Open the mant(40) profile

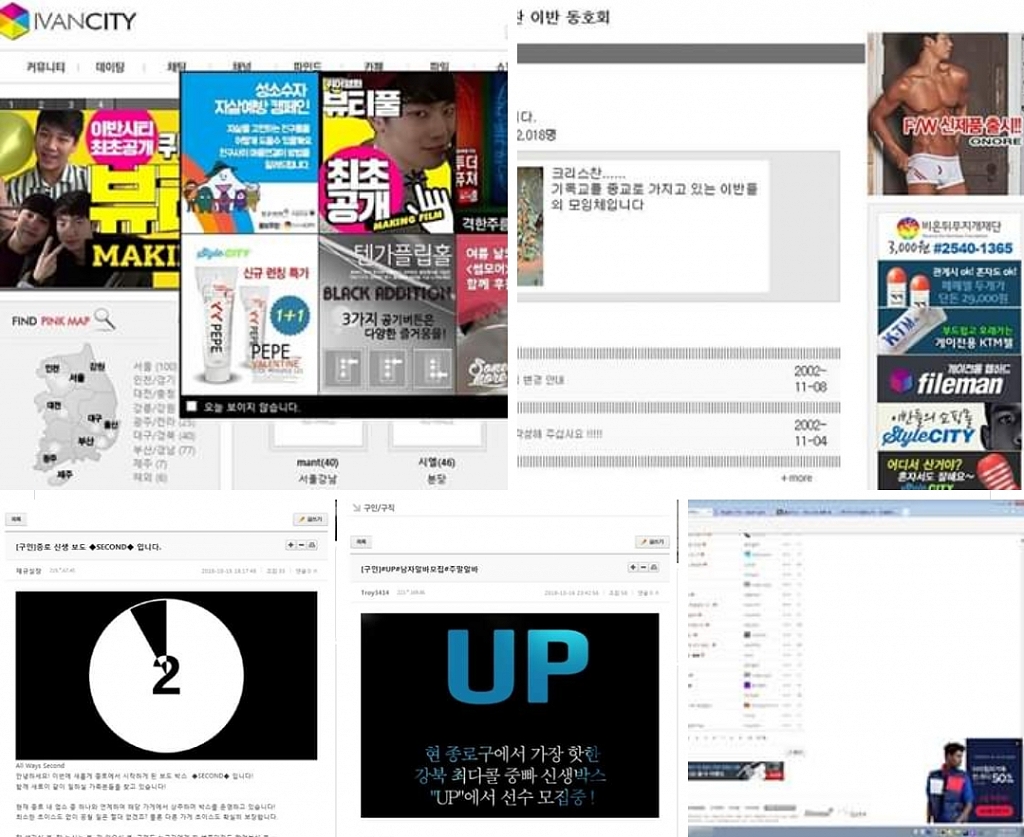point(317,462)
